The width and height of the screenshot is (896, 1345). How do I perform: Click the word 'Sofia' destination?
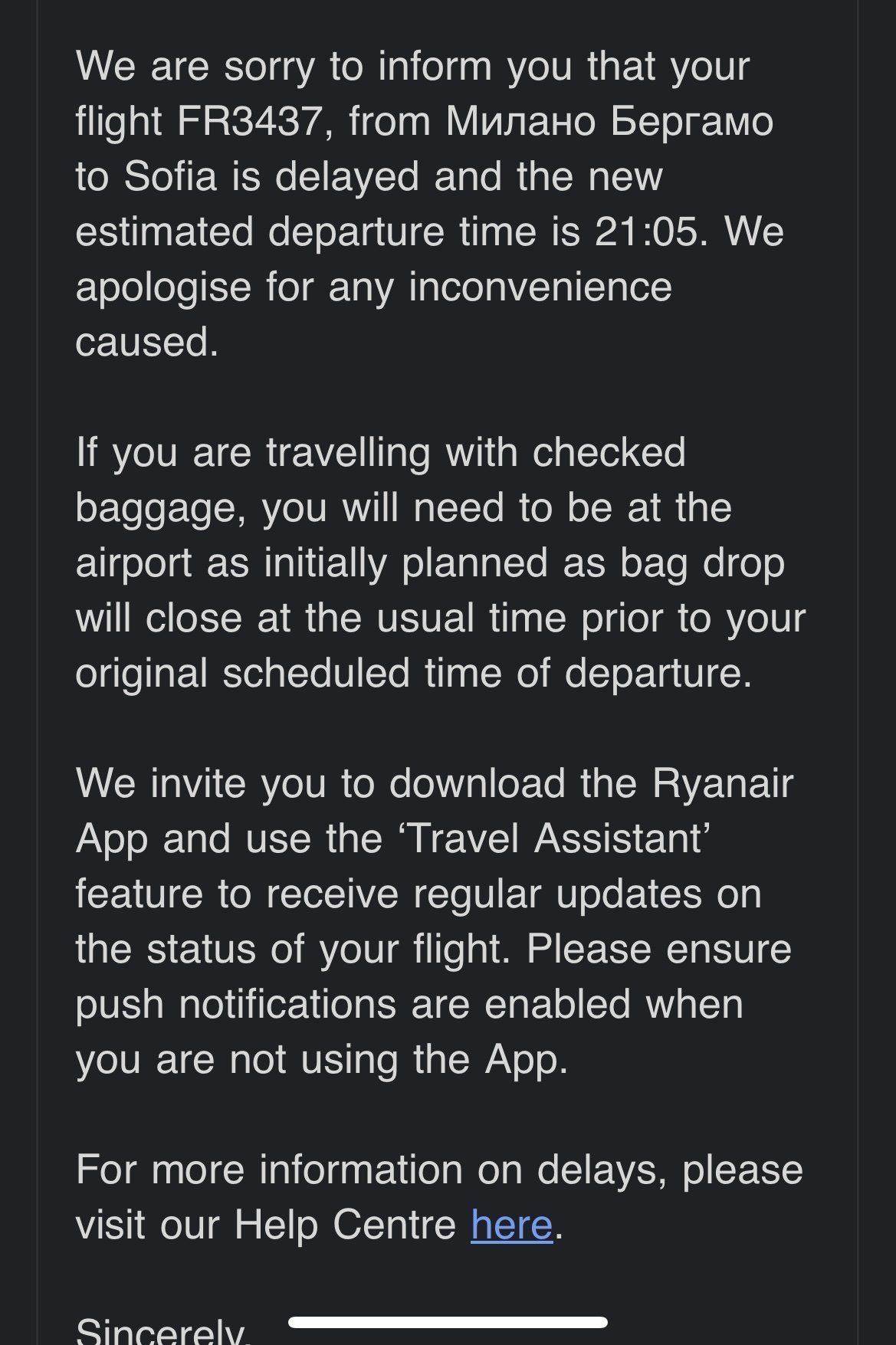[x=170, y=176]
